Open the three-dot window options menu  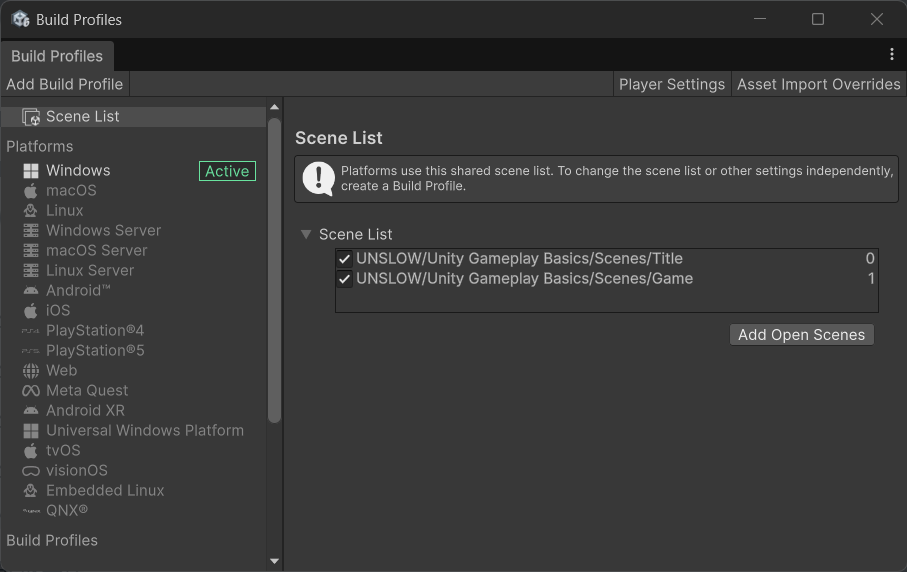click(x=891, y=54)
